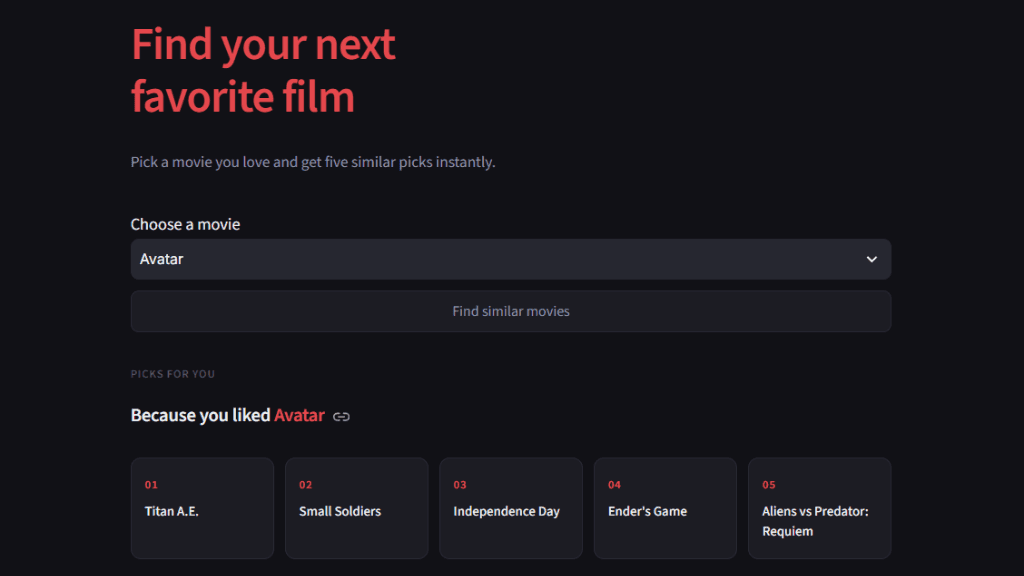Select the Titan A.E. recommendation card
The image size is (1024, 576).
pyautogui.click(x=202, y=508)
